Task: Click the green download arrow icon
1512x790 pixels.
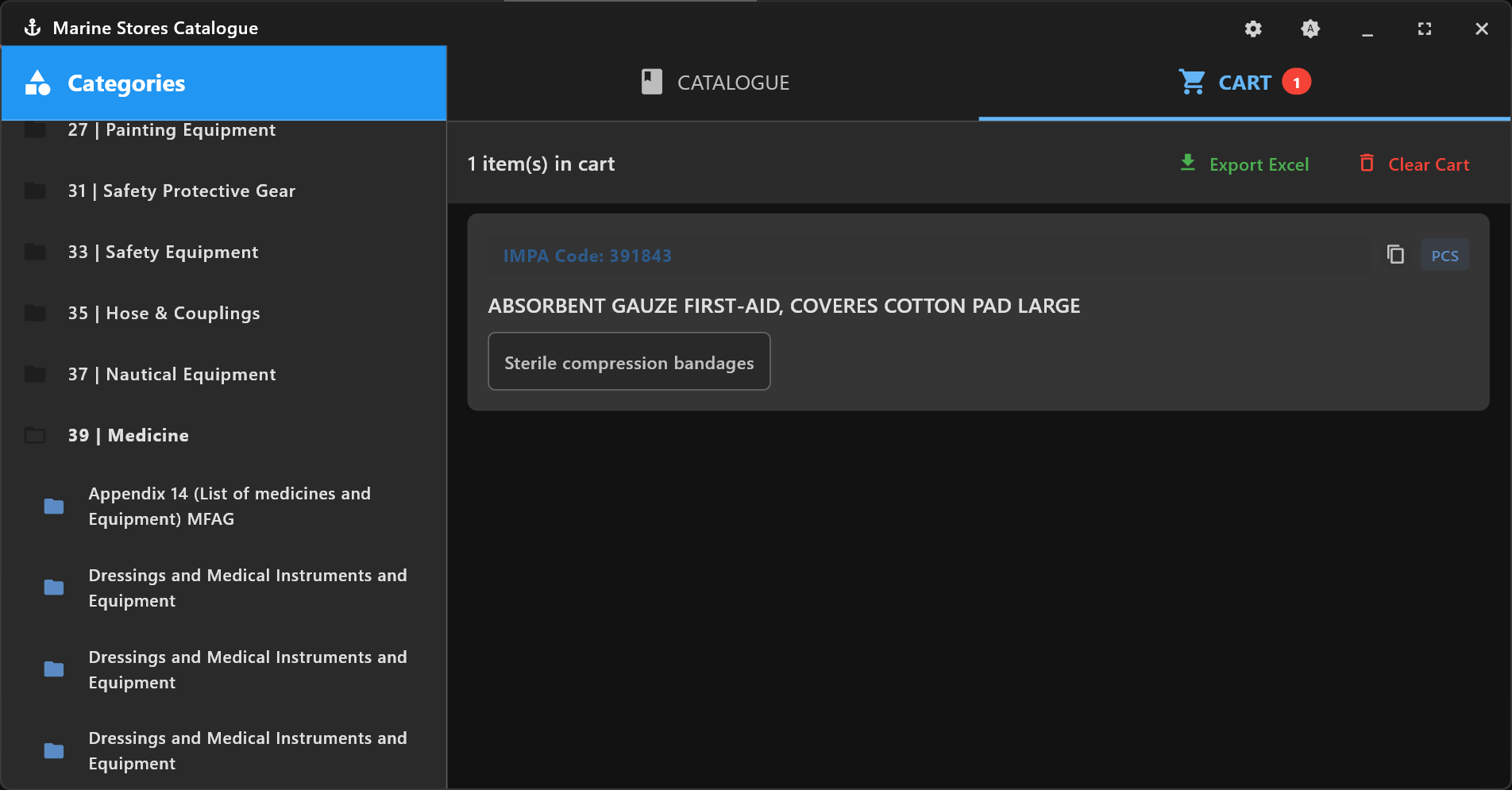Action: (x=1188, y=163)
